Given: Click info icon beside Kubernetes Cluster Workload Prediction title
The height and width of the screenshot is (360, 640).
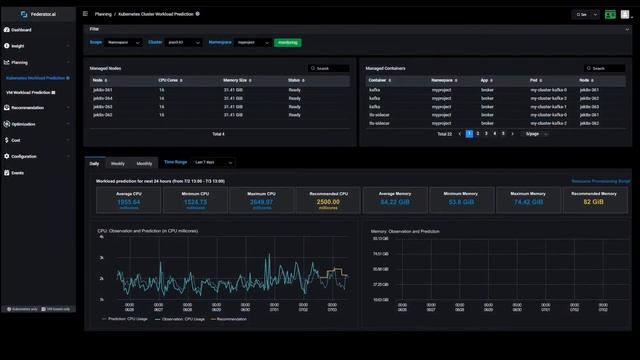Looking at the screenshot, I should click(x=198, y=14).
